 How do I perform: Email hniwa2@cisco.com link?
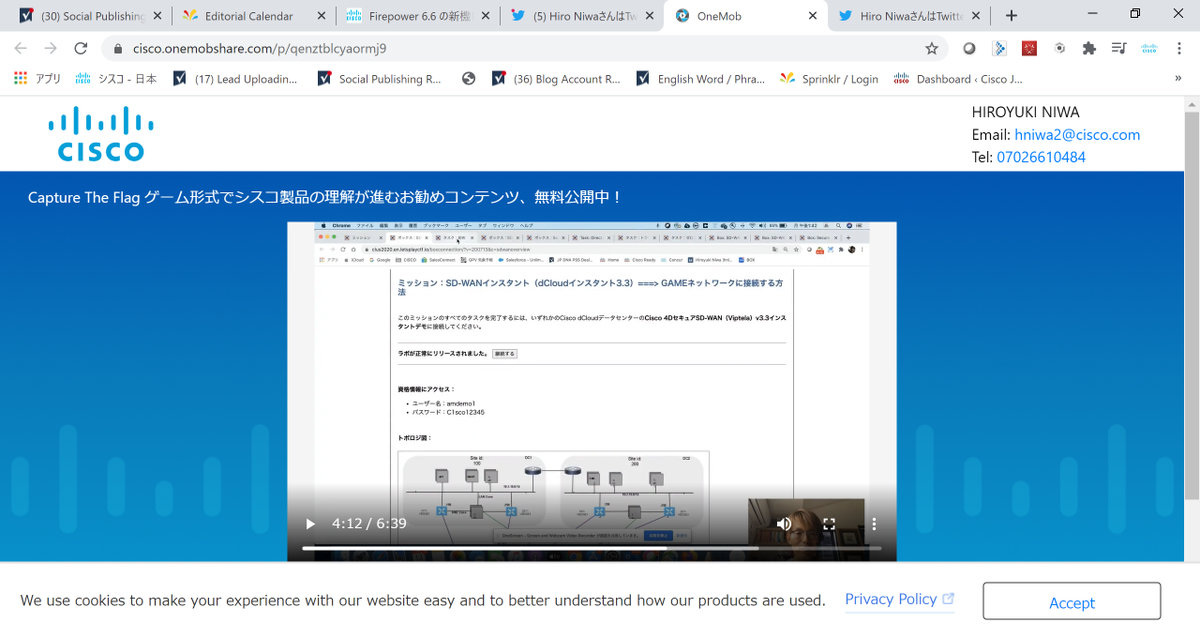click(1077, 135)
